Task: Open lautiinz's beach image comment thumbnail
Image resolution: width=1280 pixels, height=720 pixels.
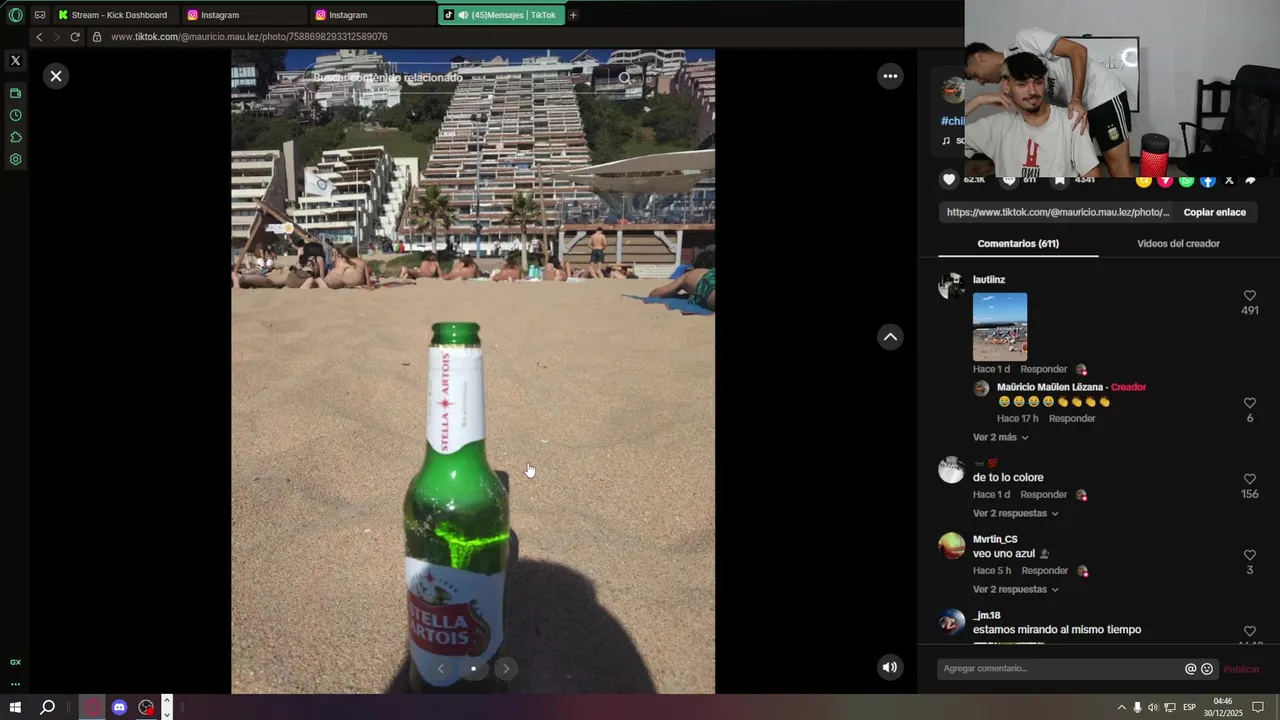Action: (1000, 326)
